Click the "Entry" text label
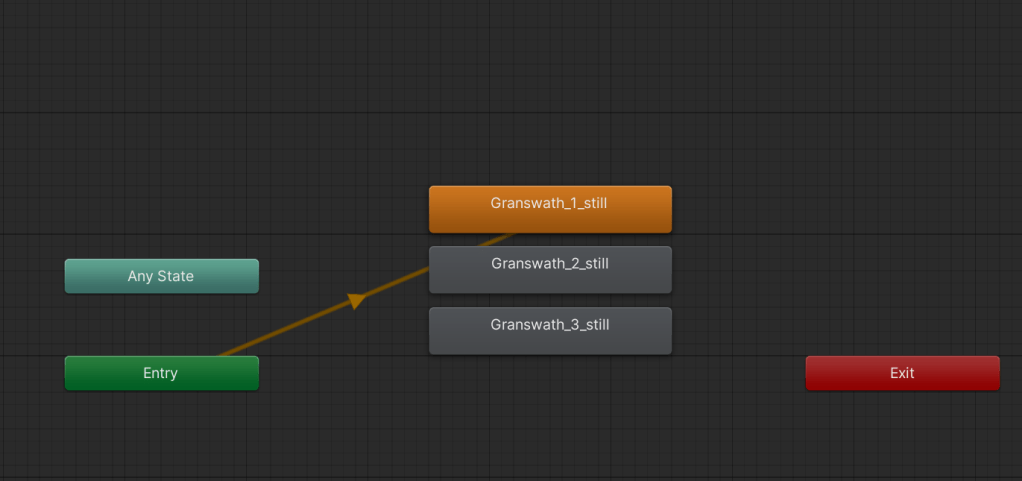Image resolution: width=1022 pixels, height=481 pixels. 160,373
